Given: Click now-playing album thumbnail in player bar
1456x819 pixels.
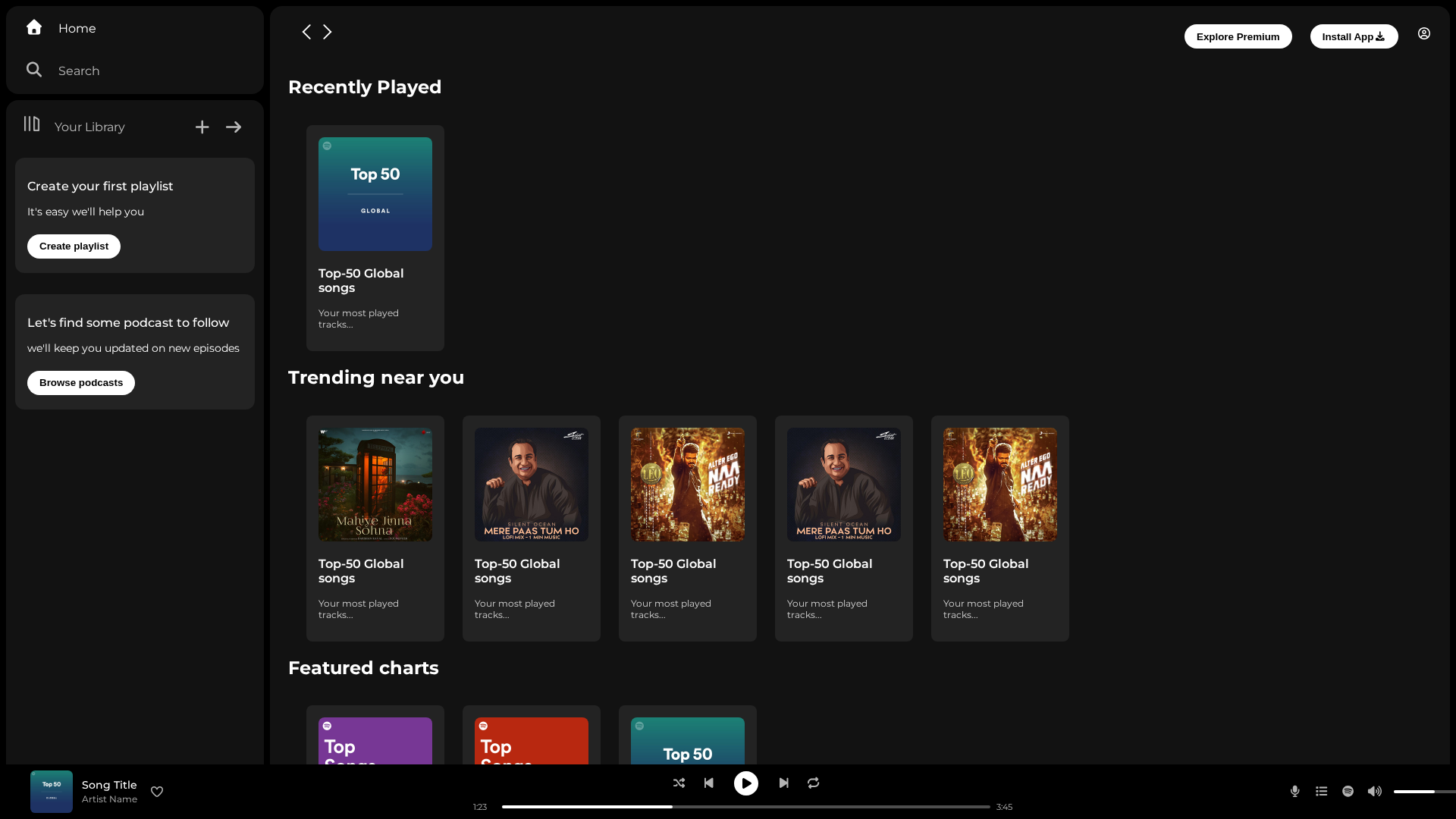Looking at the screenshot, I should pos(52,792).
